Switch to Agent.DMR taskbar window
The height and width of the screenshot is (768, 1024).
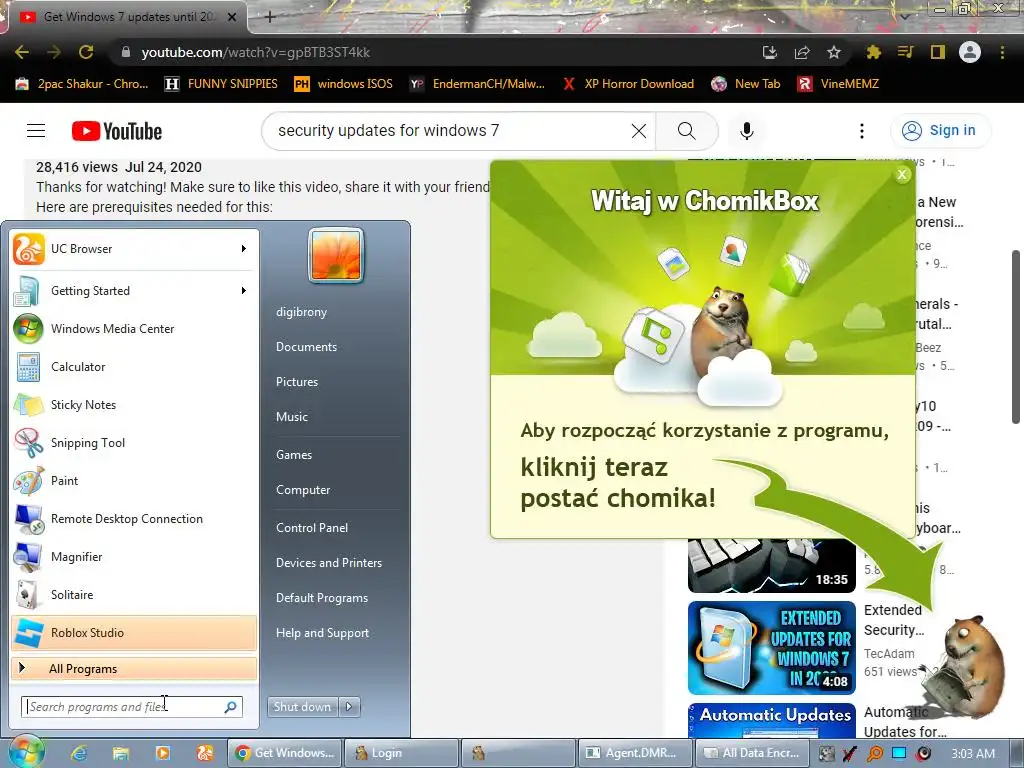[x=635, y=753]
